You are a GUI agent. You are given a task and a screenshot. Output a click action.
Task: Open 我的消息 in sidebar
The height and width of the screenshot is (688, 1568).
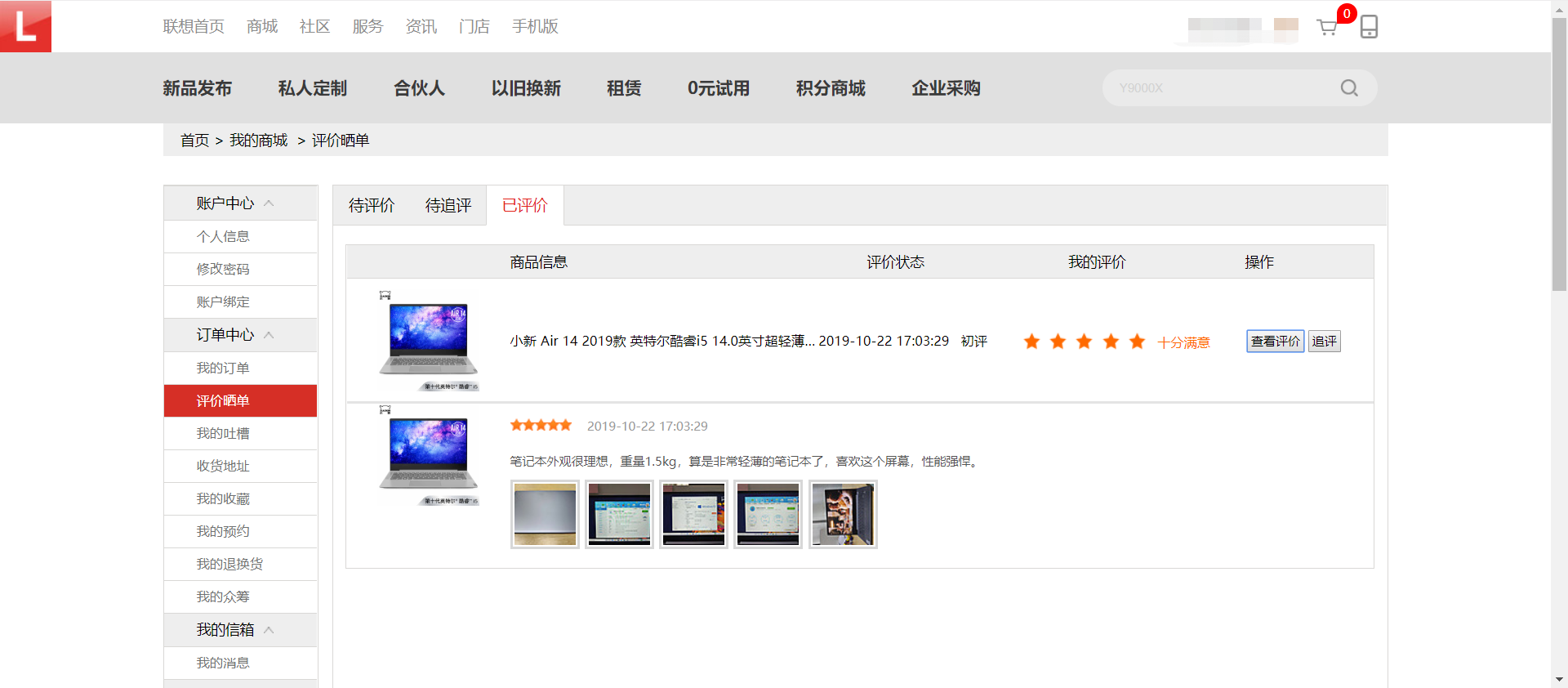coord(240,663)
